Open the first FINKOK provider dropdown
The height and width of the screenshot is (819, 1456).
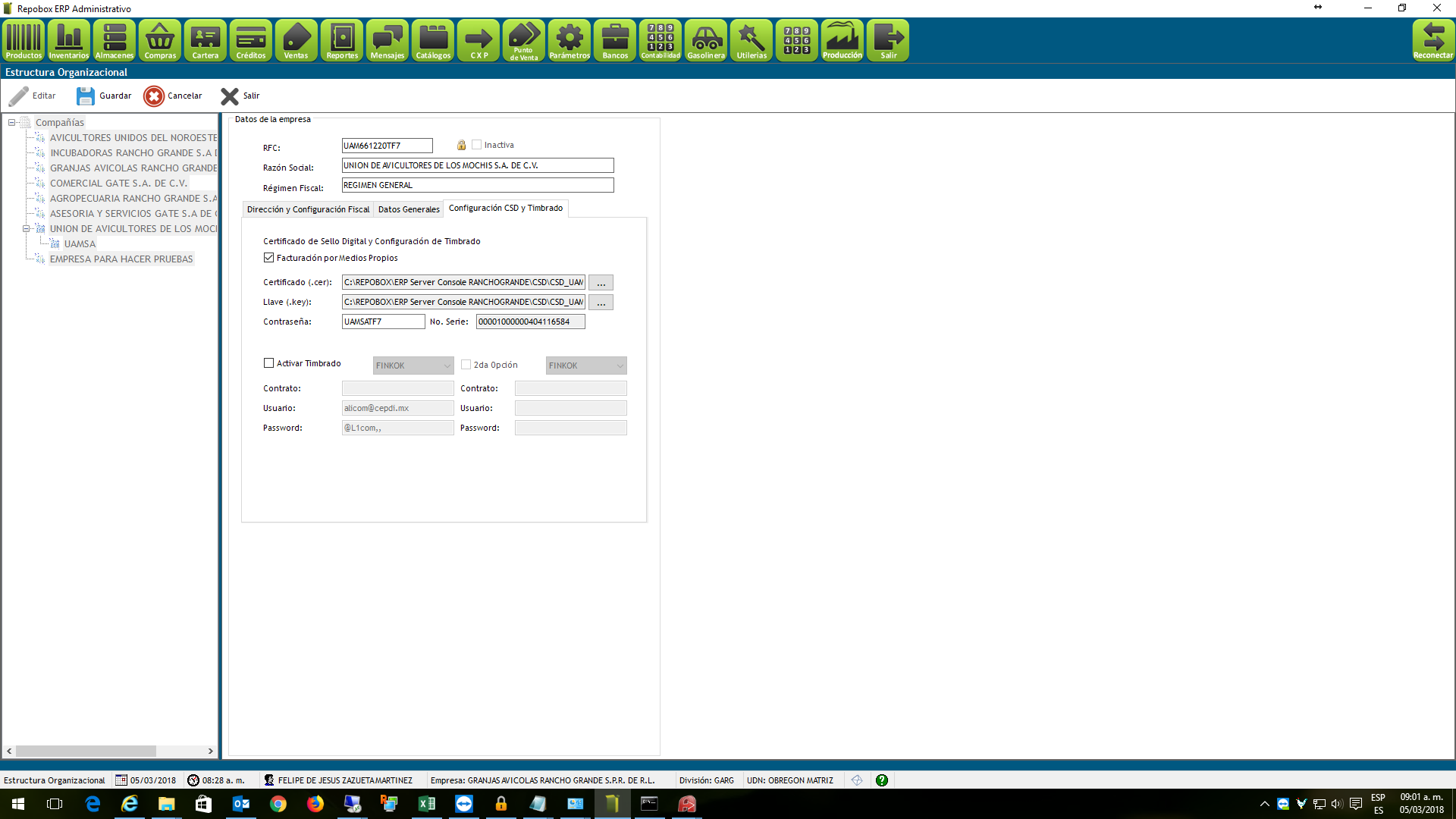pyautogui.click(x=413, y=366)
